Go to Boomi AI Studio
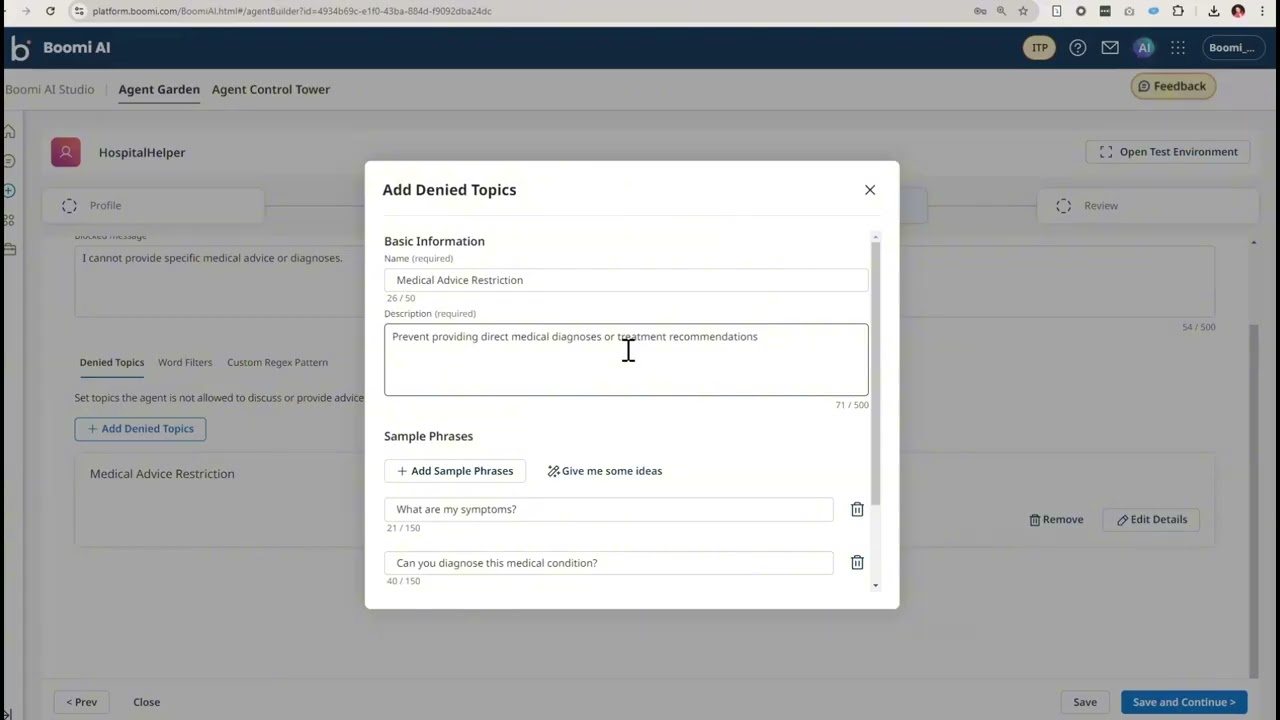 49,90
